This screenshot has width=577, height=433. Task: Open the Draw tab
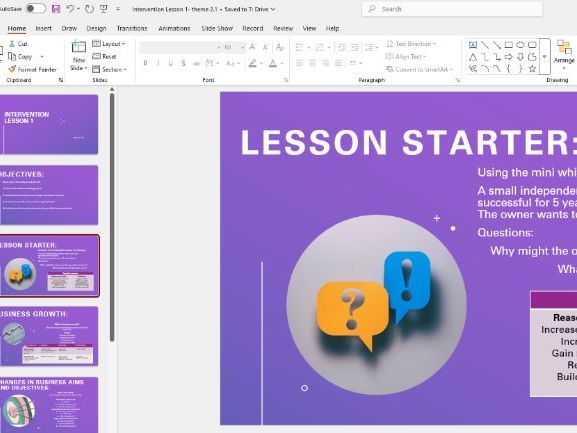pyautogui.click(x=69, y=28)
